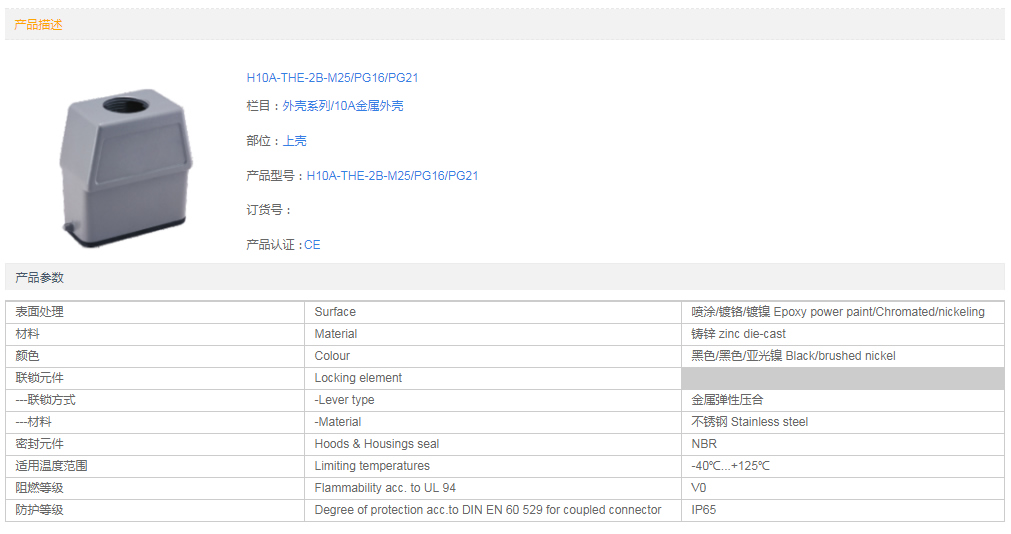Click the -40℃...+125℃ temperature value
Screen dimensions: 1011x534
click(x=730, y=466)
